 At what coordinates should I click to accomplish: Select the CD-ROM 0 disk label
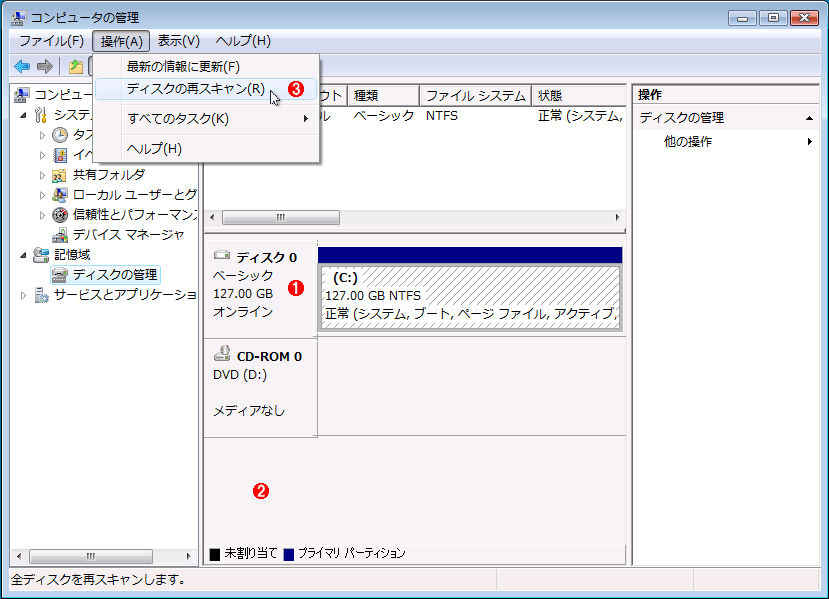click(261, 388)
